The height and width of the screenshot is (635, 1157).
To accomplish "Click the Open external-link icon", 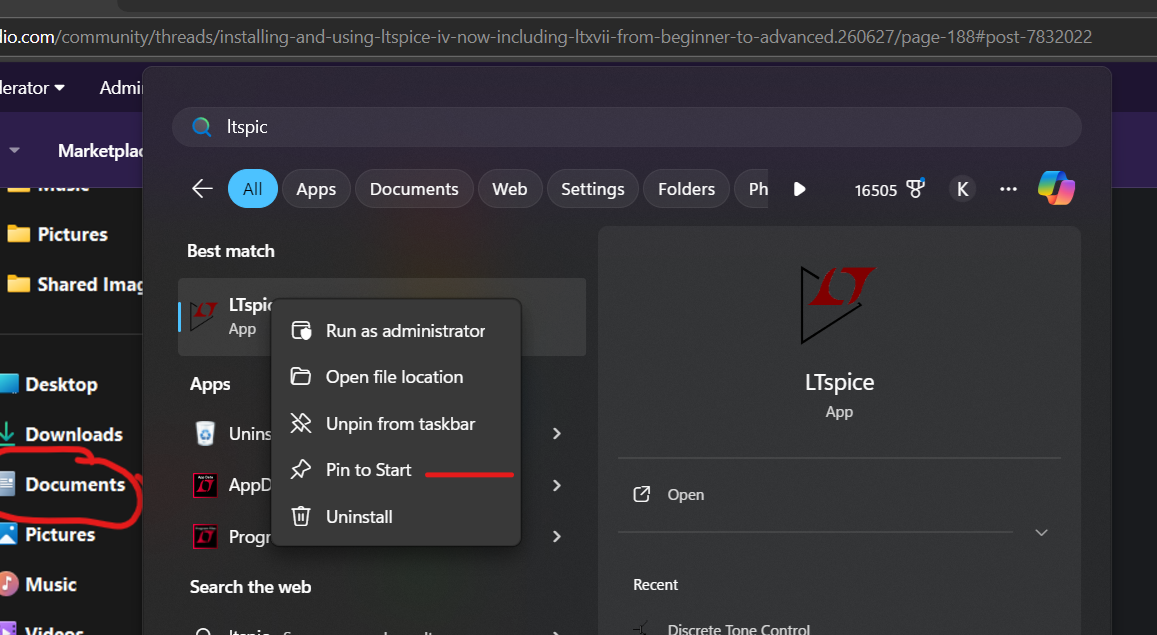I will coord(642,494).
